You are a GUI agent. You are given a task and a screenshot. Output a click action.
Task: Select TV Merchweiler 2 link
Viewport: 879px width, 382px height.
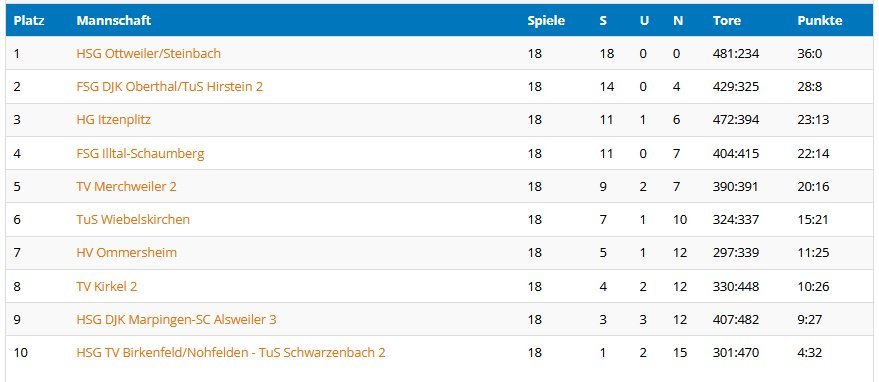126,186
